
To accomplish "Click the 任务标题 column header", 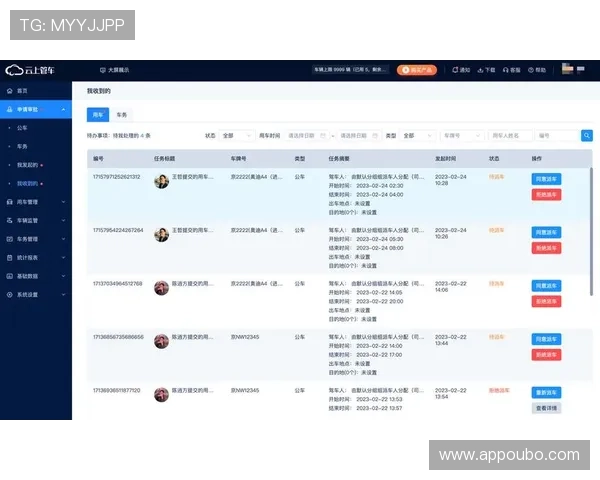I will (165, 158).
